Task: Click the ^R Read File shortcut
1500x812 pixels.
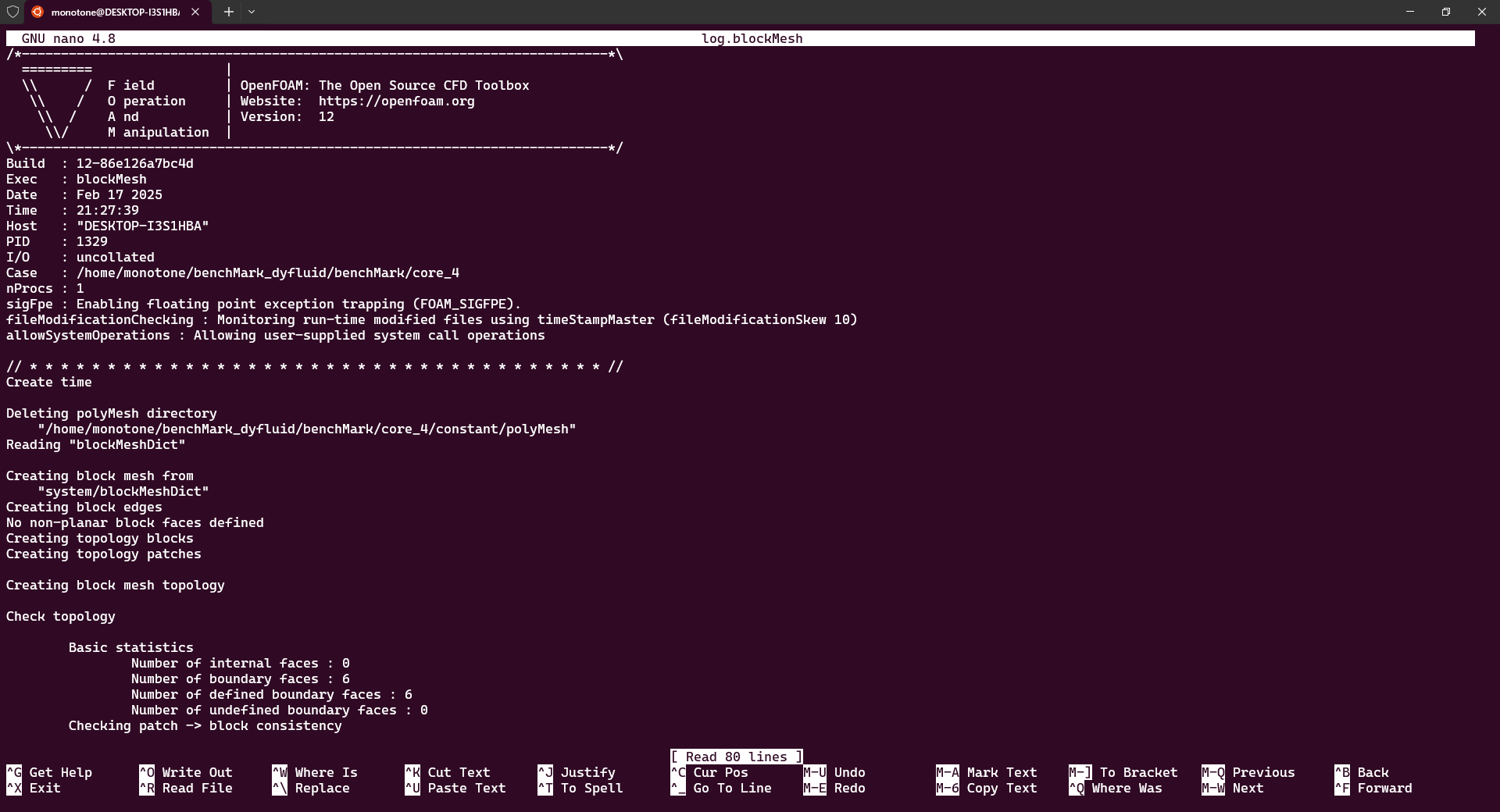Action: (x=186, y=788)
